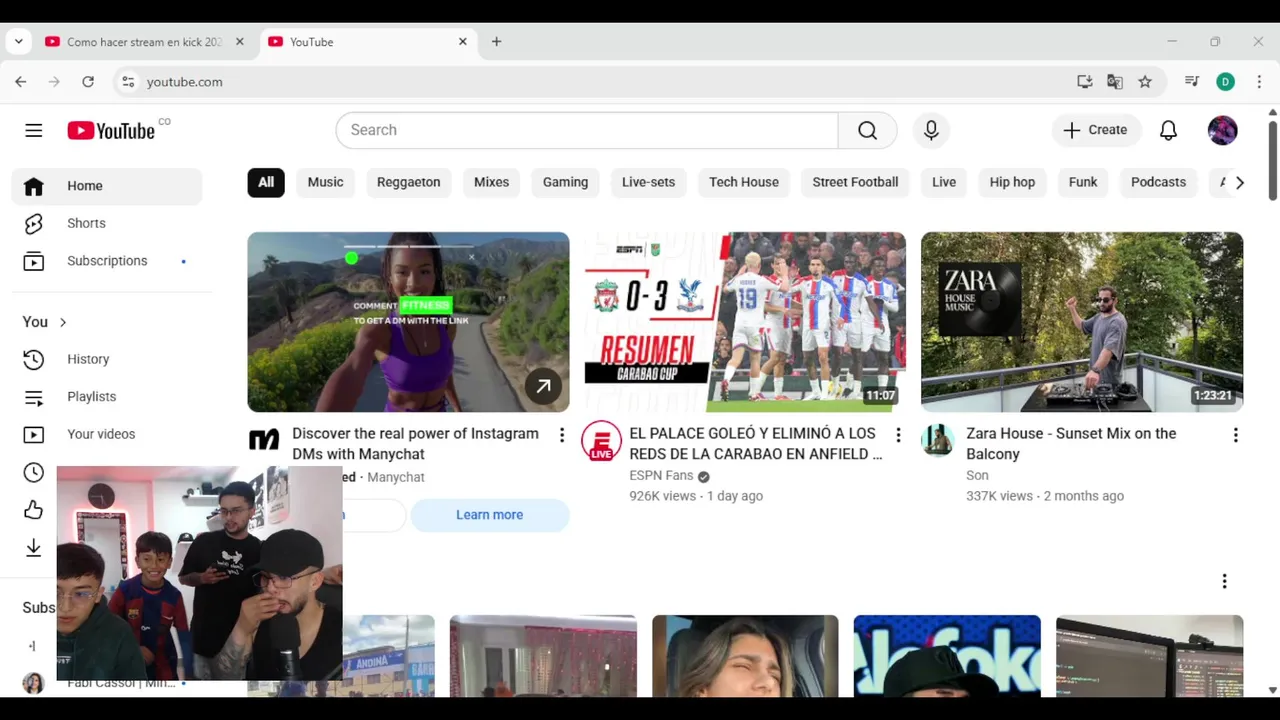
Task: Open a new browser tab
Action: coord(496,42)
